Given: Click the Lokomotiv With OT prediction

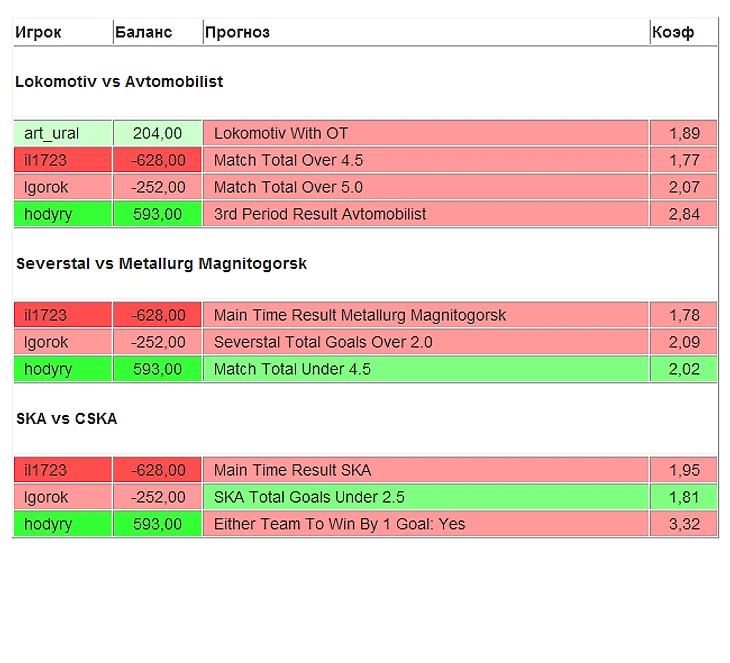Looking at the screenshot, I should [281, 133].
